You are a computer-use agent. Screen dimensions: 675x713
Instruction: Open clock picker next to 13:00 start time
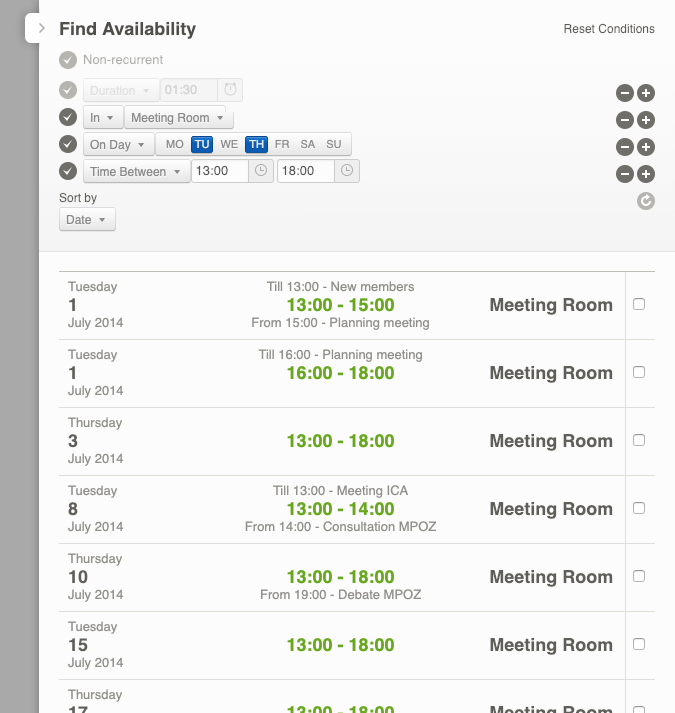261,171
